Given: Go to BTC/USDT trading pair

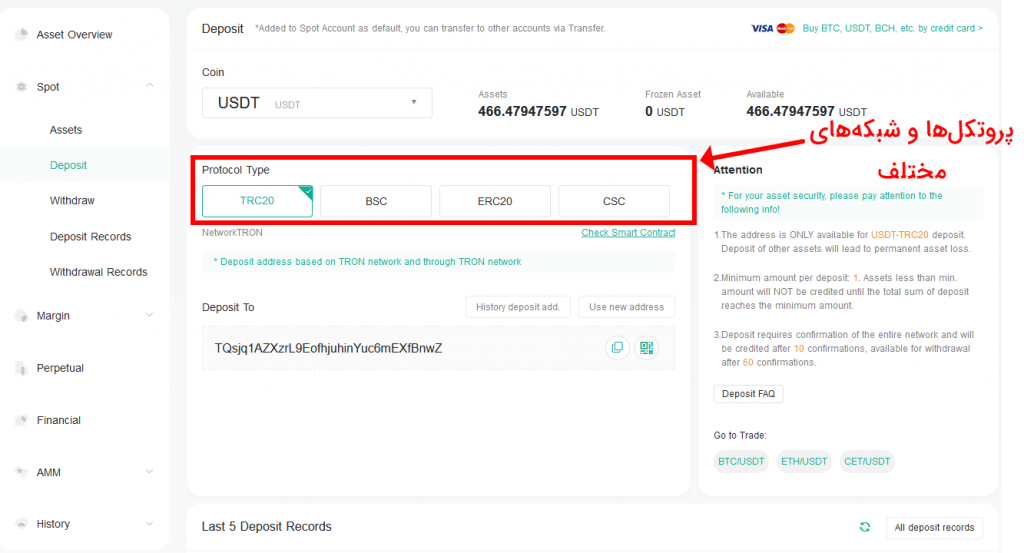Looking at the screenshot, I should tap(741, 462).
